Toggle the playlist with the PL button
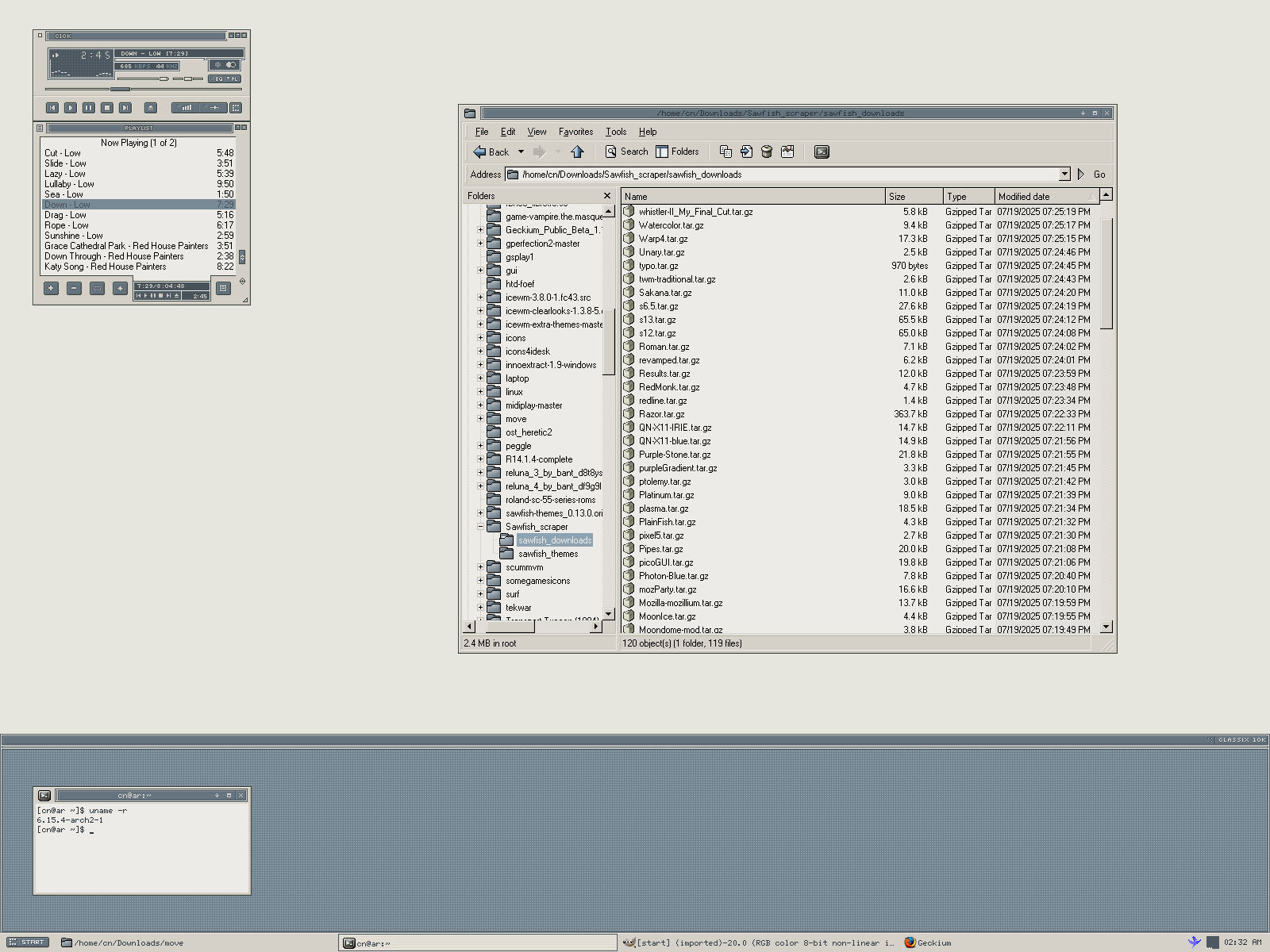 point(233,79)
